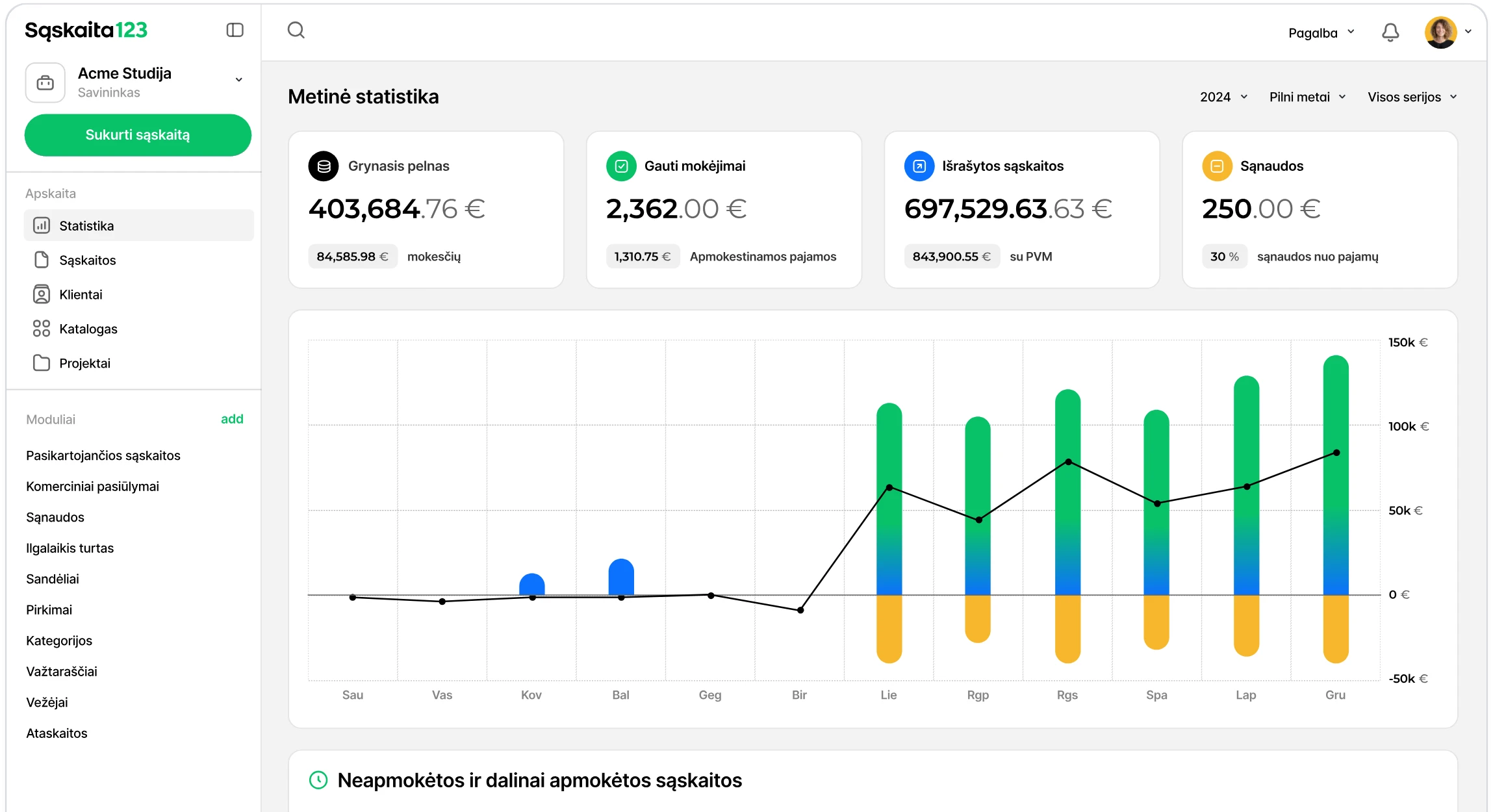This screenshot has width=1493, height=812.
Task: Click the Išrašytos sąskaitos blue icon
Action: pos(919,166)
